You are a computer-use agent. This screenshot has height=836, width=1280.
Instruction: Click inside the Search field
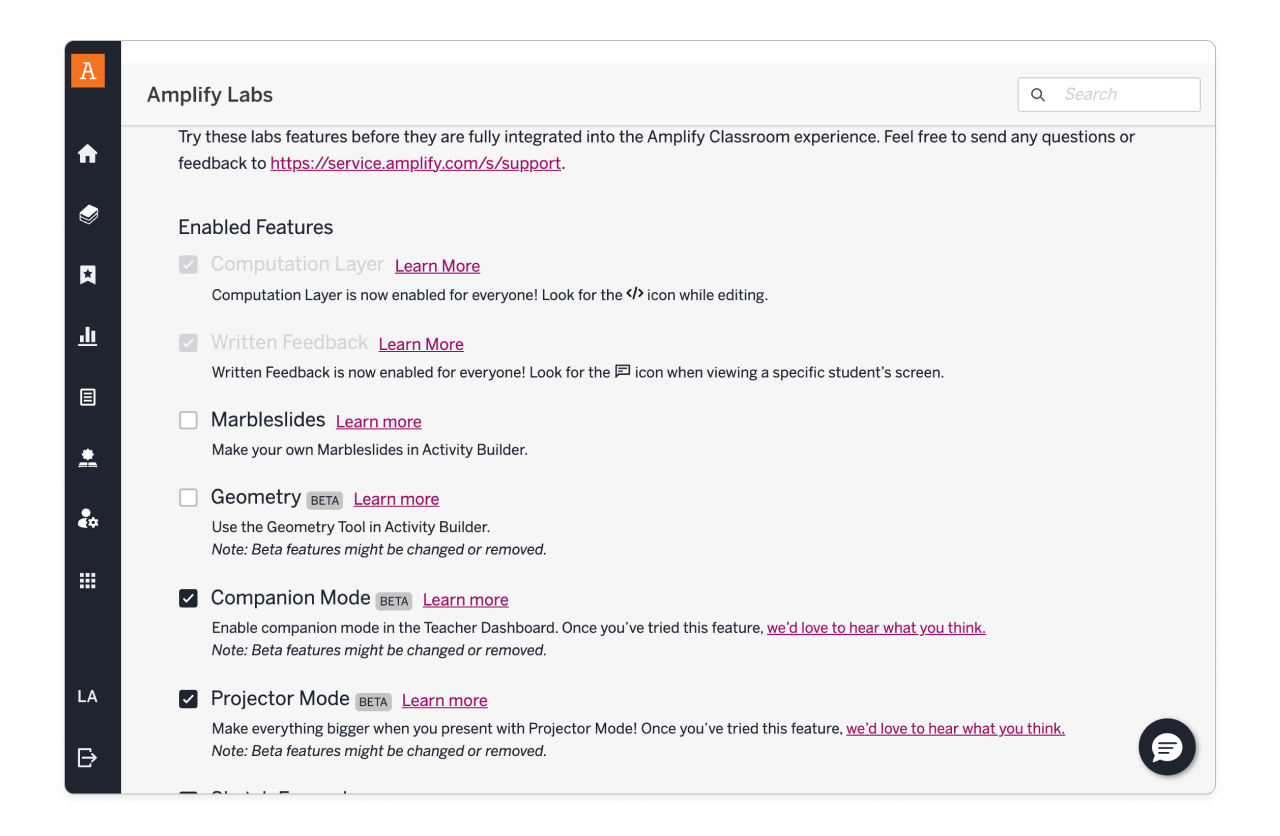pyautogui.click(x=1110, y=94)
